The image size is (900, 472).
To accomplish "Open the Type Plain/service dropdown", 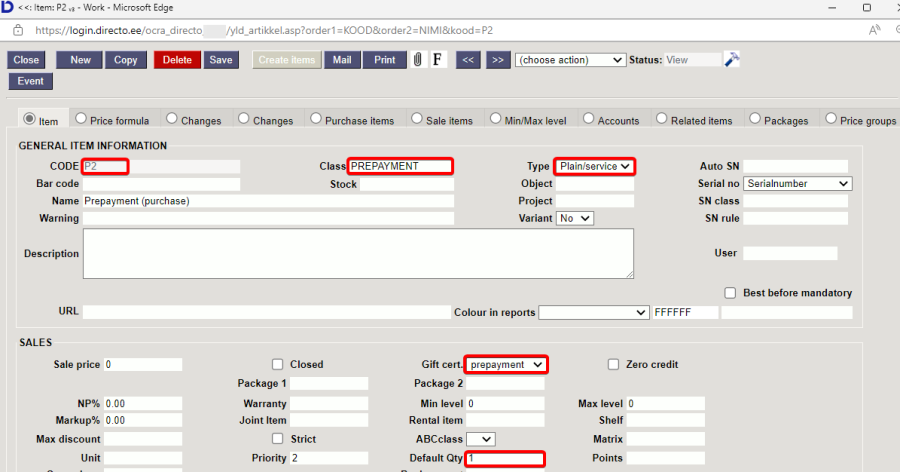I will pos(595,166).
